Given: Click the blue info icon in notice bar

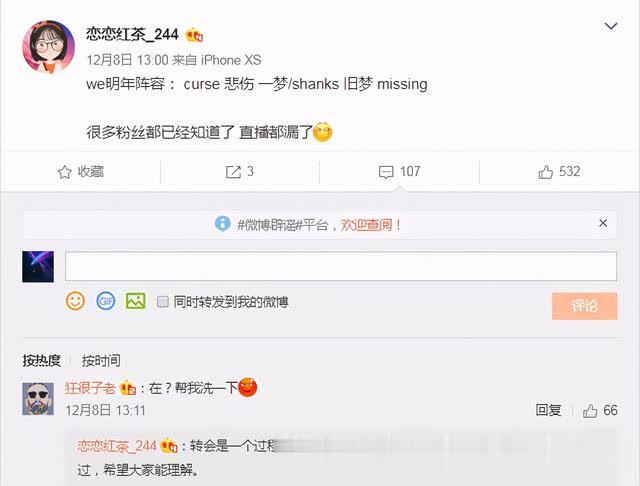Looking at the screenshot, I should pos(222,224).
